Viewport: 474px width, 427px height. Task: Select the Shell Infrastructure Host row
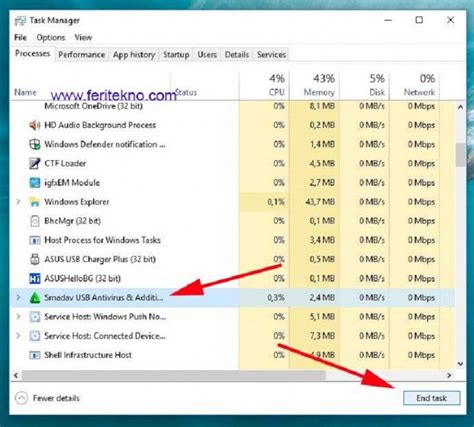233,355
